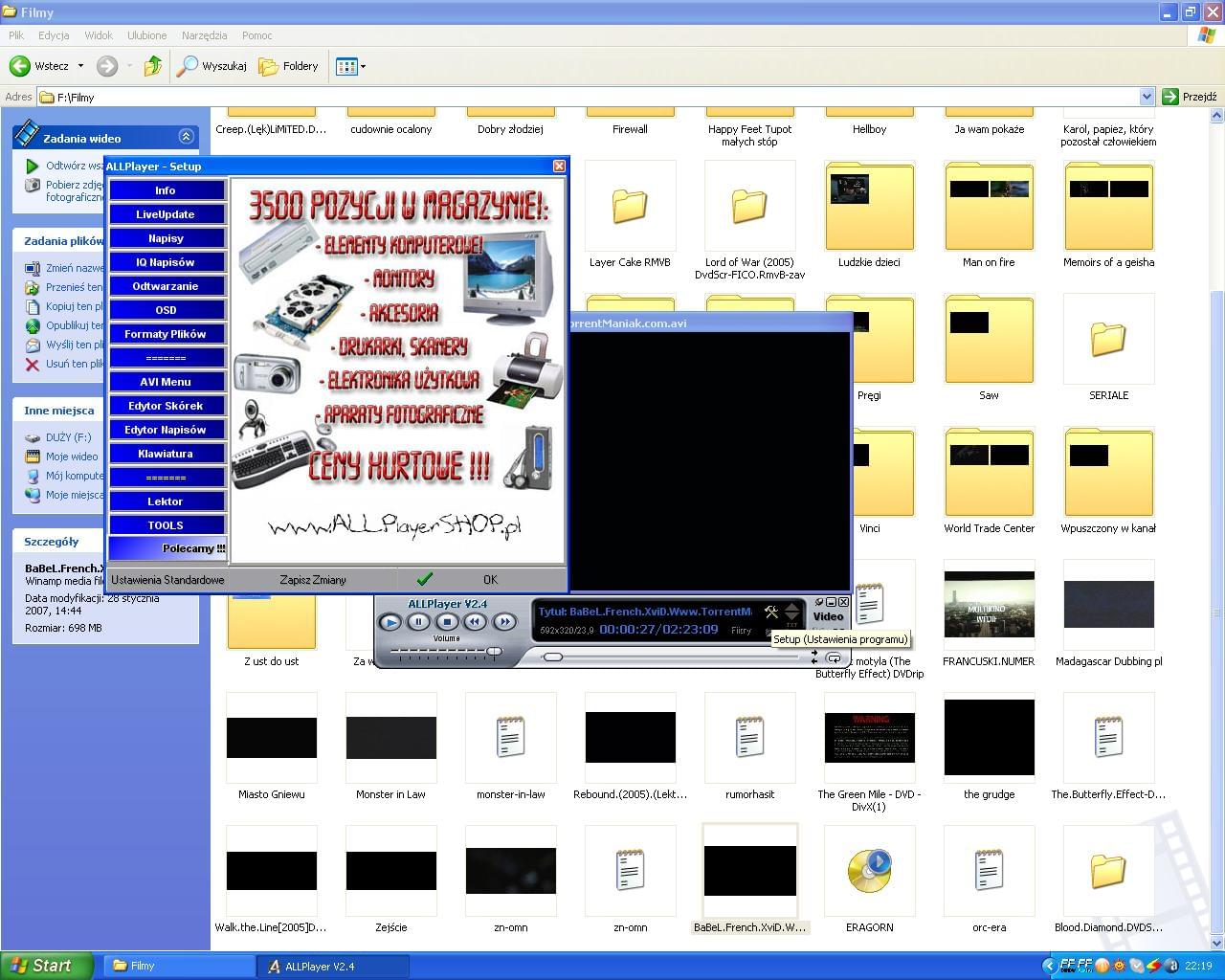Viewport: 1225px width, 980px height.
Task: Click the Odtwórz wszystko green play icon
Action: (33, 166)
